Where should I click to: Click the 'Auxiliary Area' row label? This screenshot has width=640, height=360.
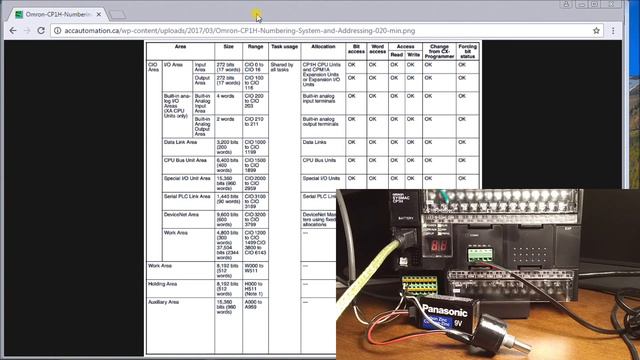click(164, 302)
